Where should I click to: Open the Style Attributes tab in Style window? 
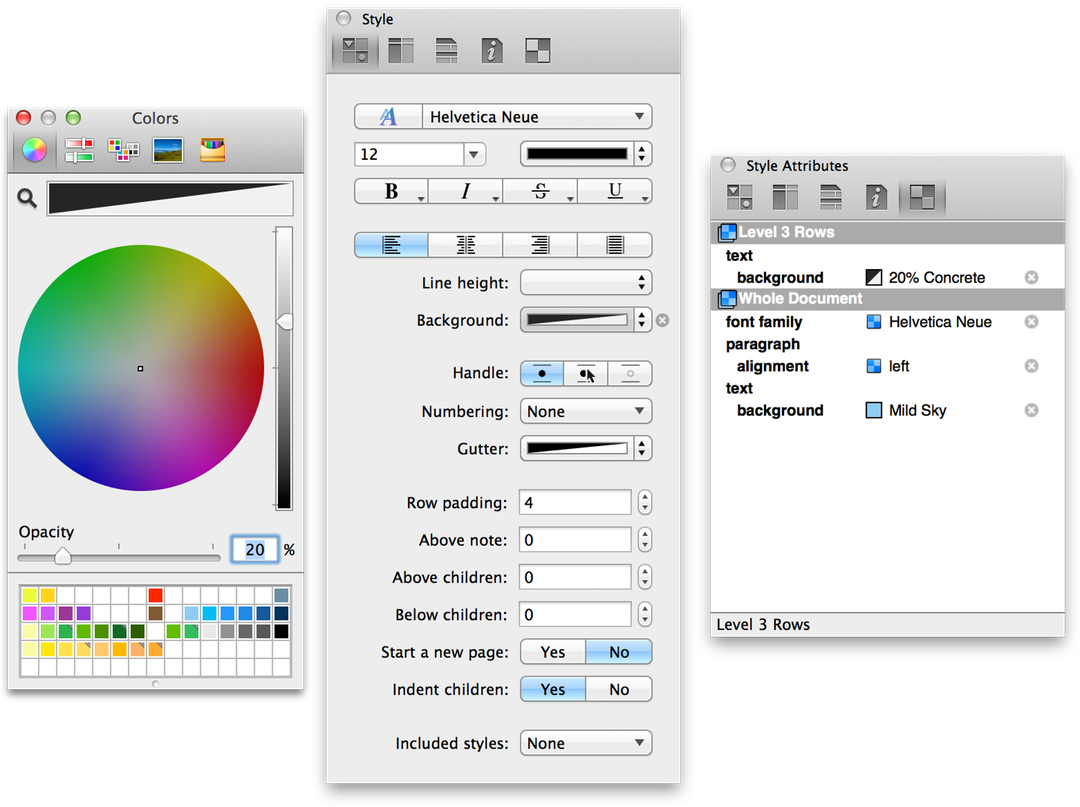click(x=537, y=50)
